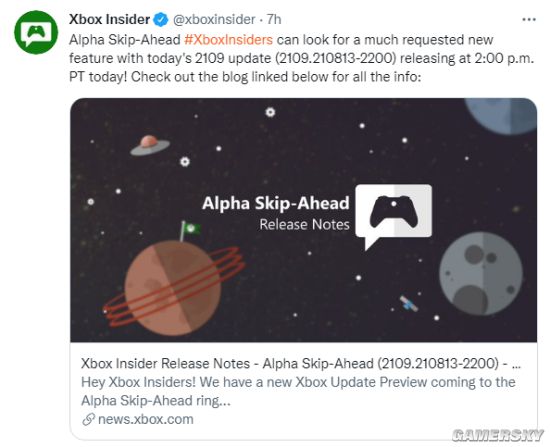Image resolution: width=550 pixels, height=447 pixels.
Task: Open the #XboxInsiders hashtag
Action: click(228, 40)
